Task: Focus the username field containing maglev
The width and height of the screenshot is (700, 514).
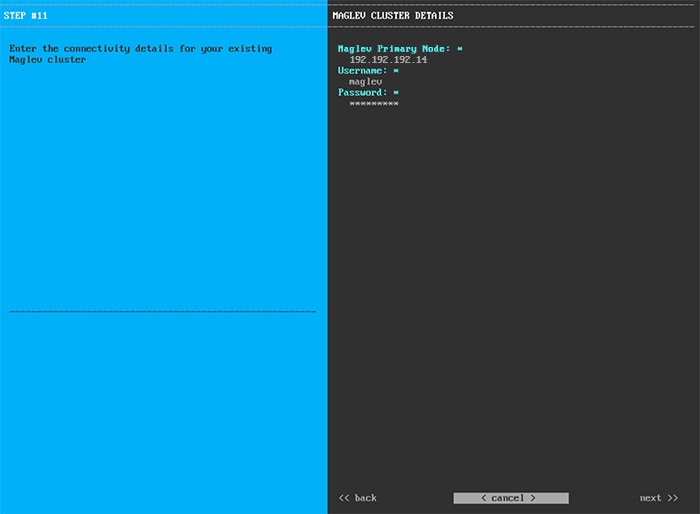Action: [365, 82]
